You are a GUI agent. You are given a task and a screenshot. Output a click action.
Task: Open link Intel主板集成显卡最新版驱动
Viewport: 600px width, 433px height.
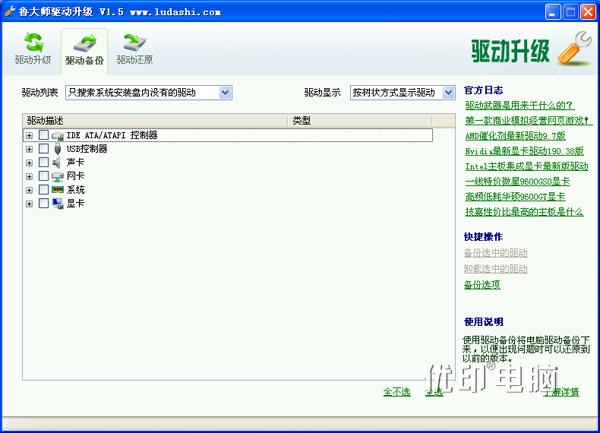(527, 166)
